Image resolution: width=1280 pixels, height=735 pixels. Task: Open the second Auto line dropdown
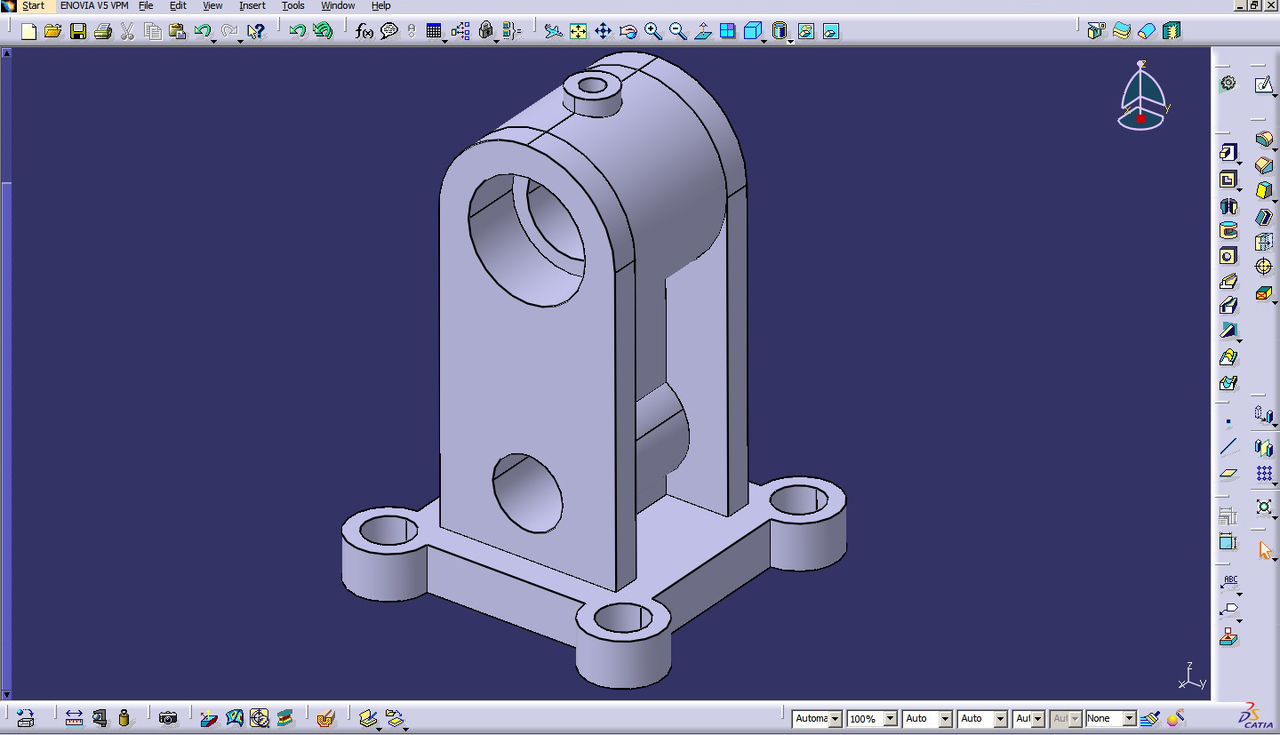tap(1000, 719)
